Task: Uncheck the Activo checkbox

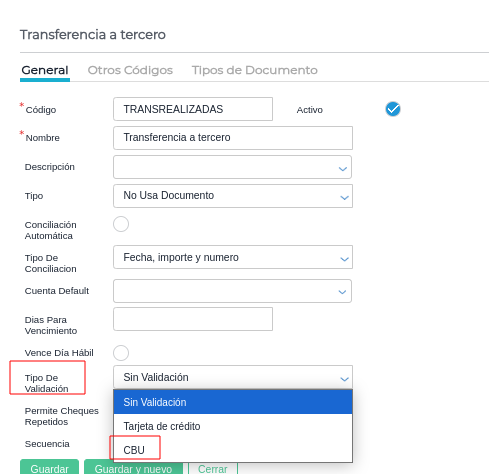Action: [x=393, y=109]
